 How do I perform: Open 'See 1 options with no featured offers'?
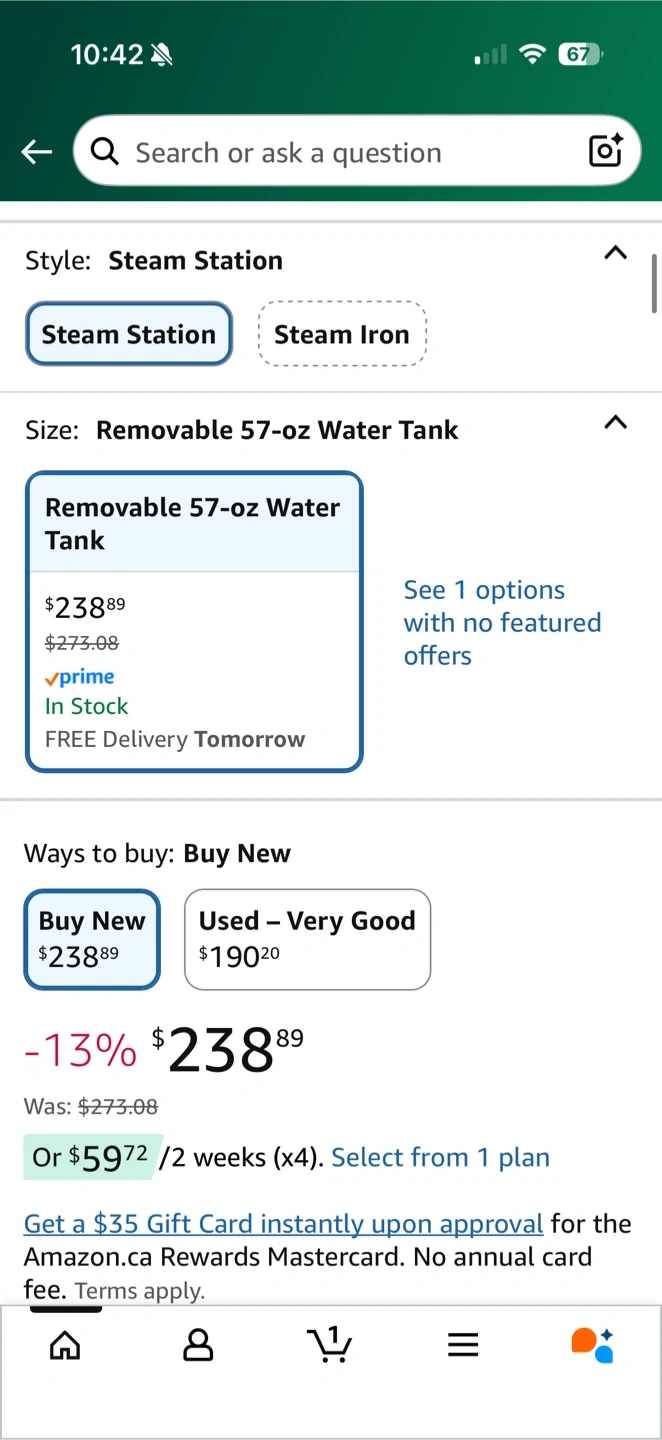tap(502, 622)
